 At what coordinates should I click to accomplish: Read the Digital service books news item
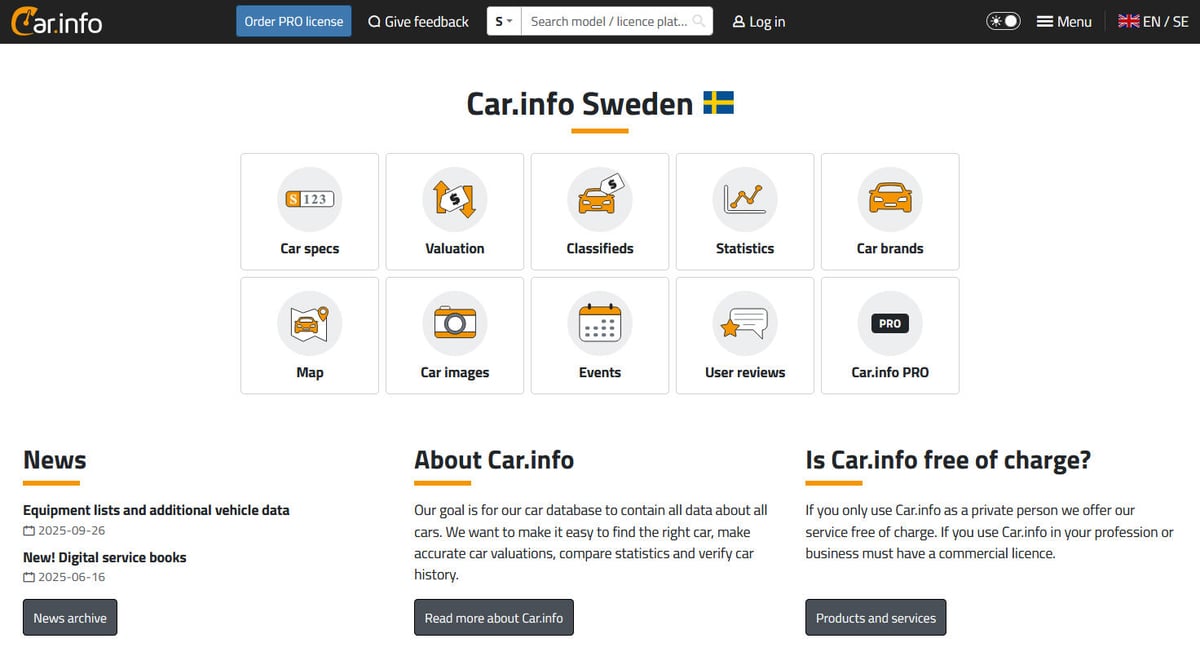point(104,557)
